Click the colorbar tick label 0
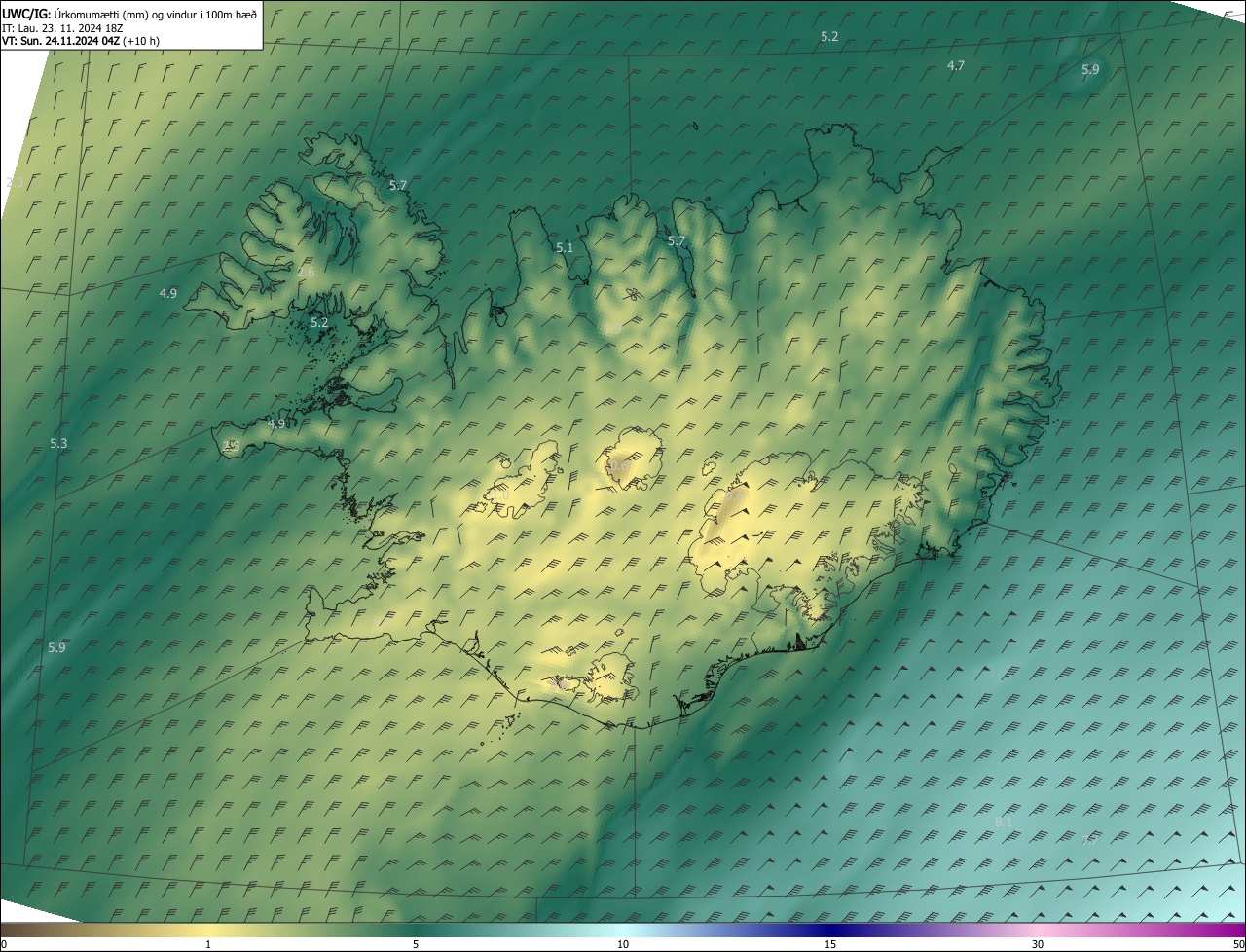 coord(3,944)
